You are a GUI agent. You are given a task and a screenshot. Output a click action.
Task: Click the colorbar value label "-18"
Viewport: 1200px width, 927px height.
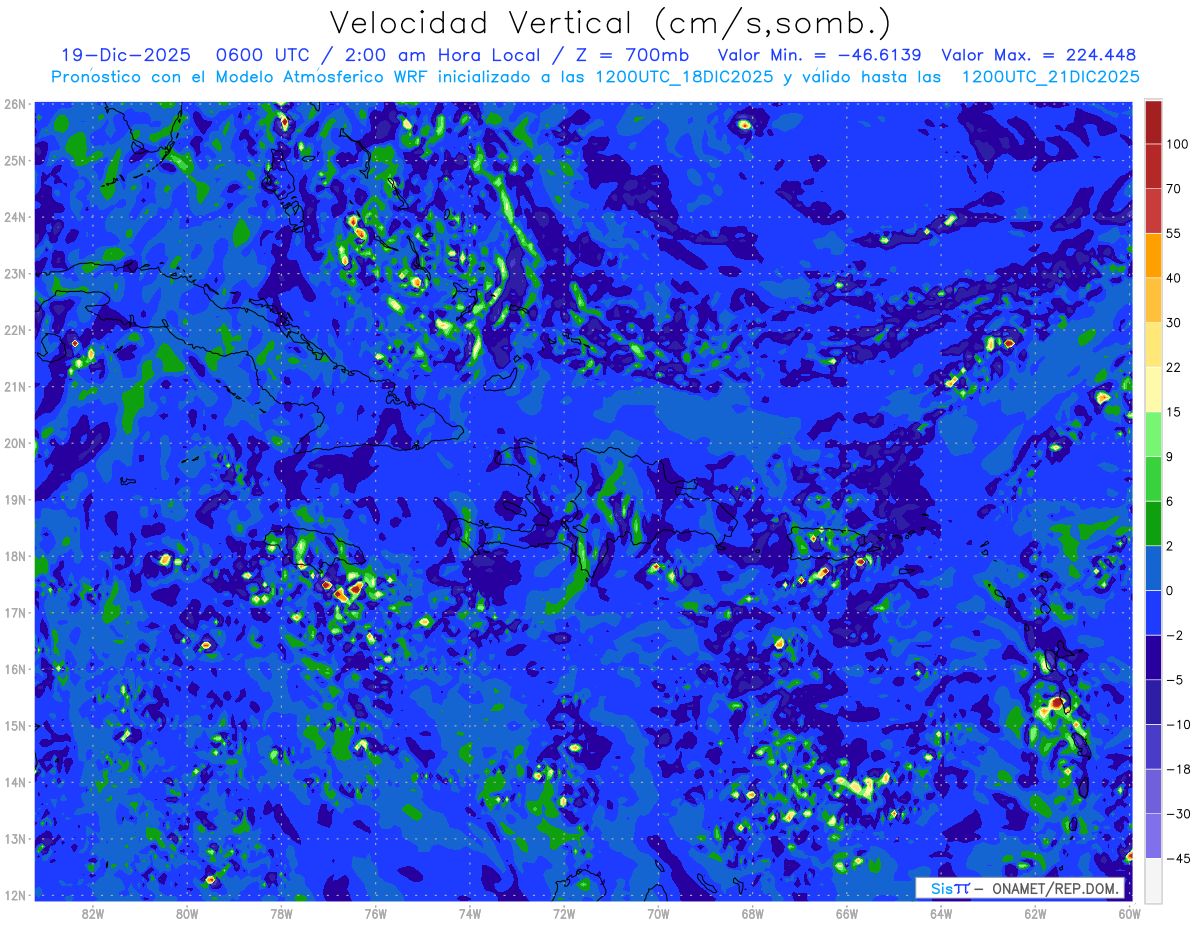tap(1177, 769)
